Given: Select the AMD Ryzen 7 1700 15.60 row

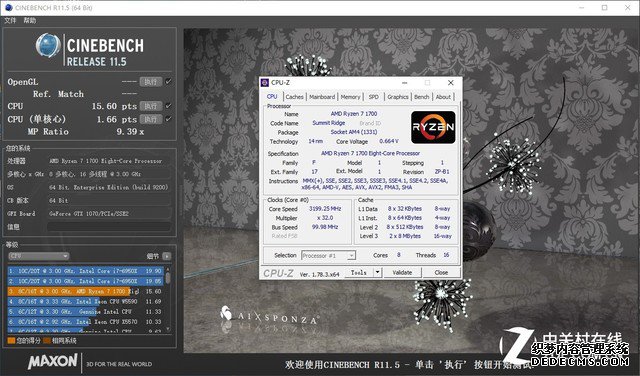Looking at the screenshot, I should [85, 291].
